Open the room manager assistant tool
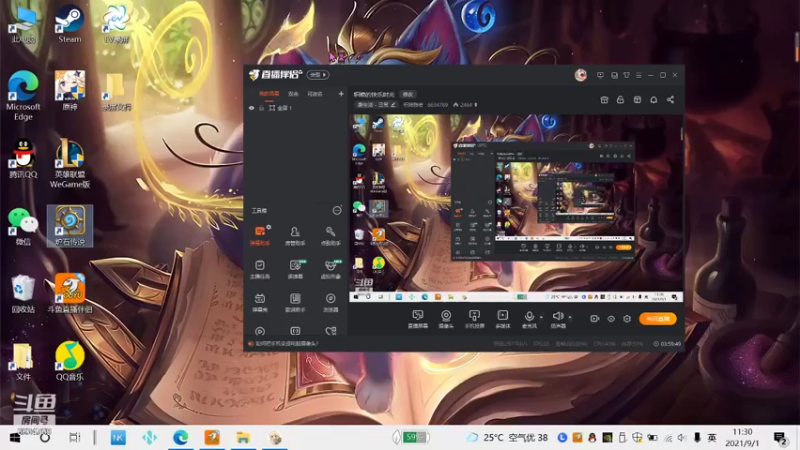The image size is (800, 450). [x=295, y=236]
